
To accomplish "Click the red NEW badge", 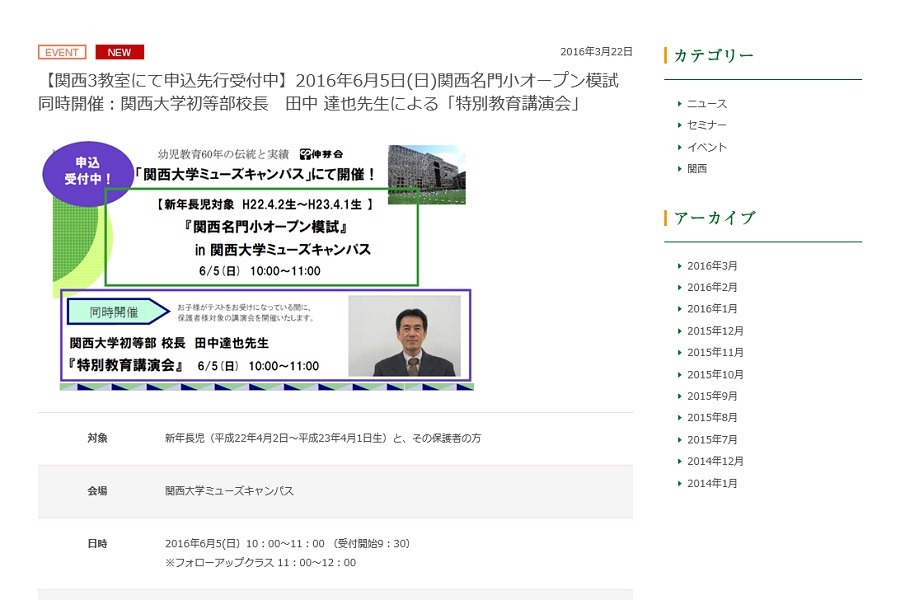I will (119, 52).
